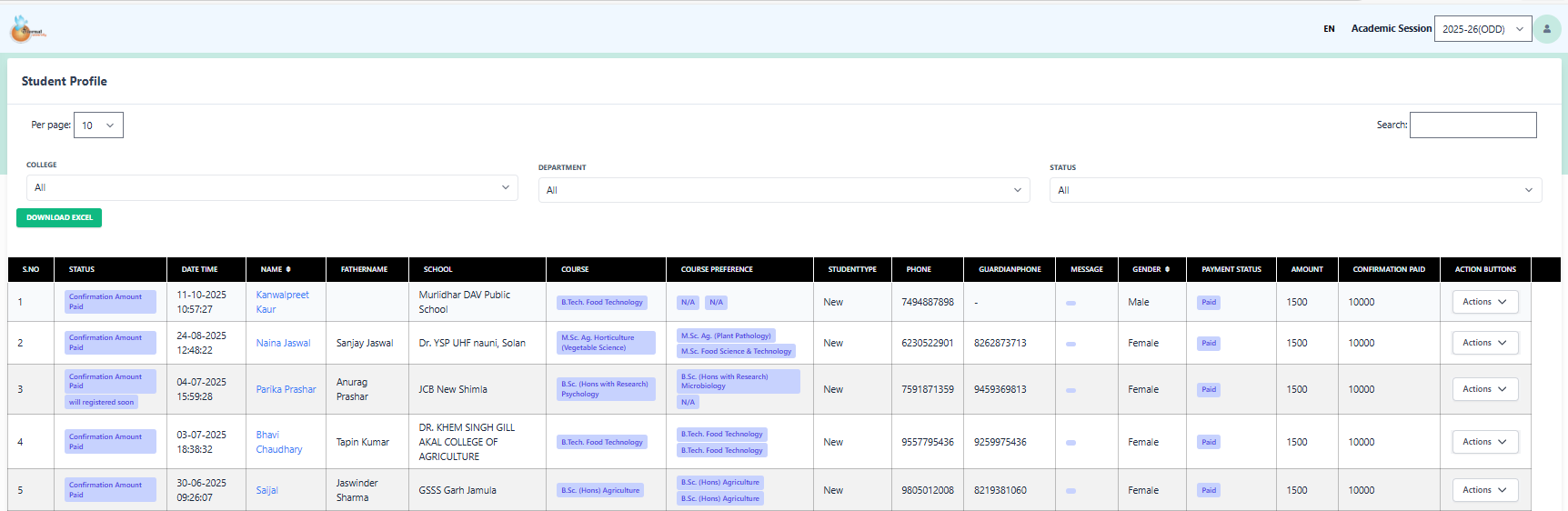Click message indicator for Kanwalpreet Kaur row
This screenshot has width=1568, height=511.
click(x=1070, y=303)
